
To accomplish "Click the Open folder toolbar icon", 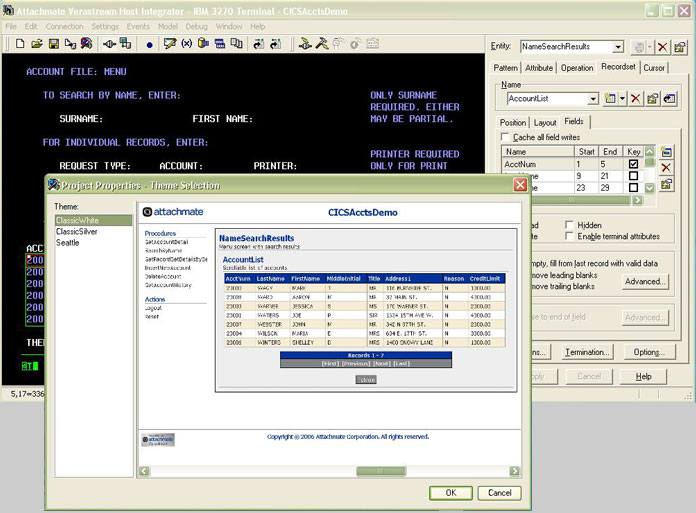I will coord(37,44).
